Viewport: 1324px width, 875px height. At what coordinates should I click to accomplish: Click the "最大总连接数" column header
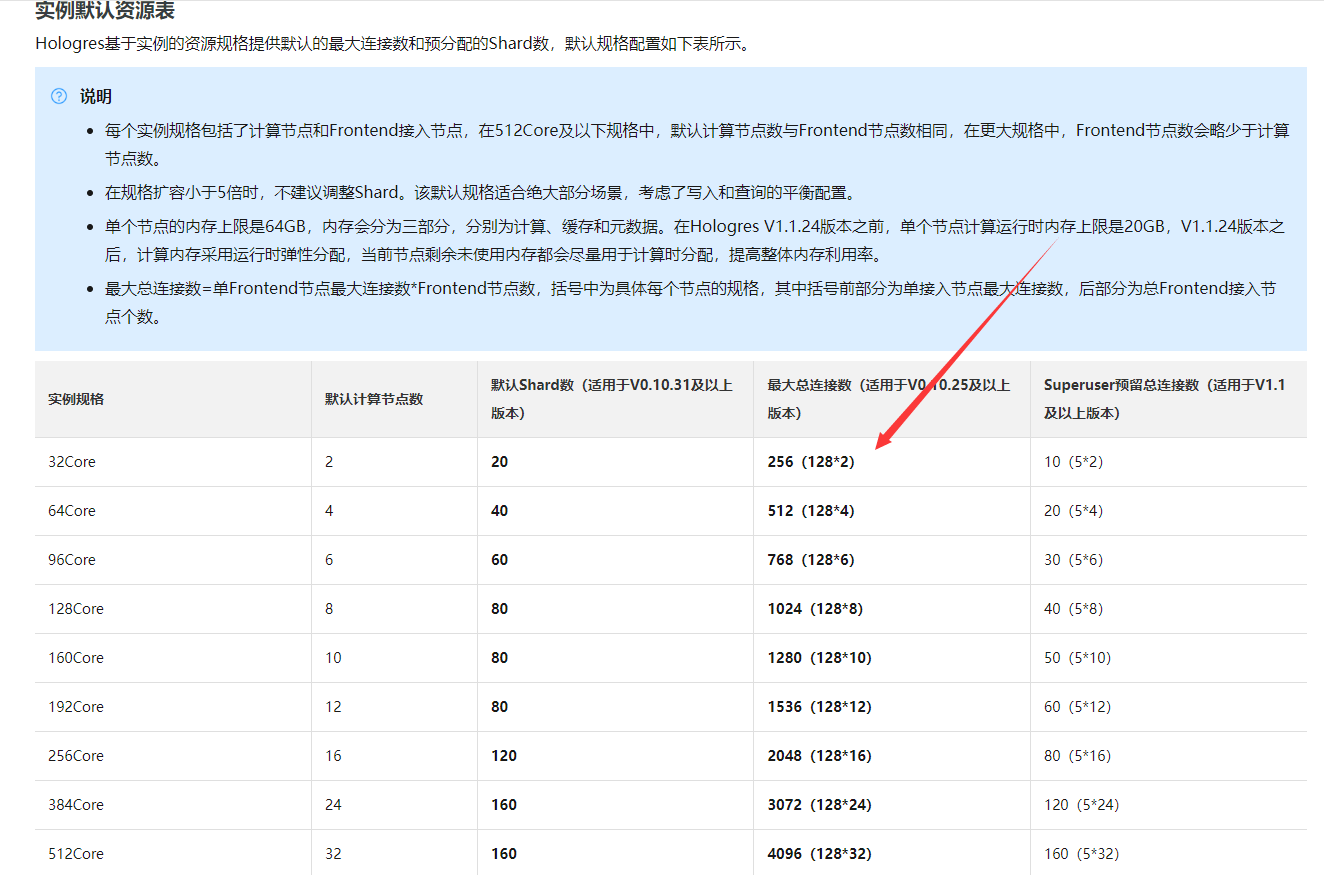coord(889,399)
